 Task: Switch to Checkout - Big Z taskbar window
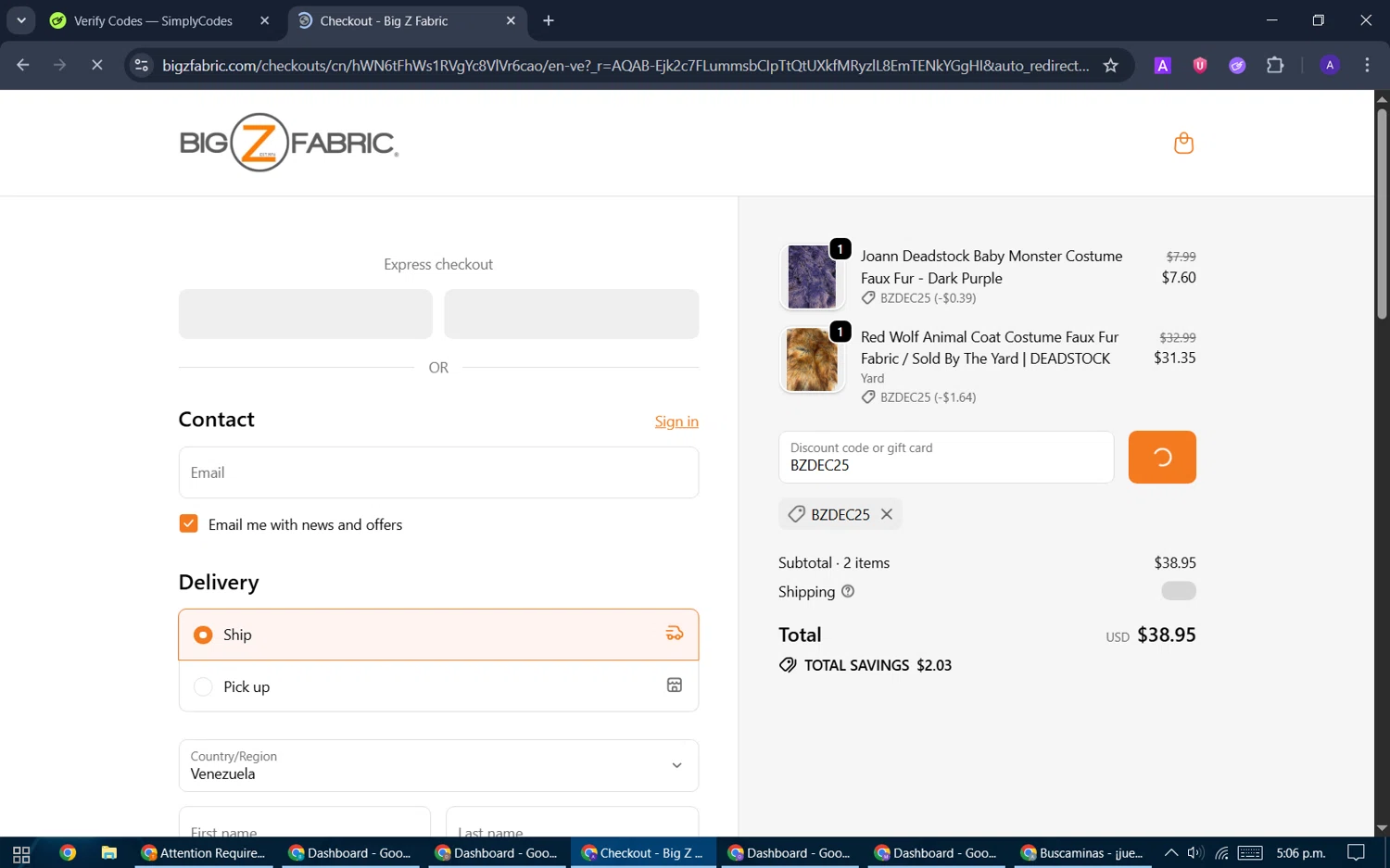coord(644,853)
